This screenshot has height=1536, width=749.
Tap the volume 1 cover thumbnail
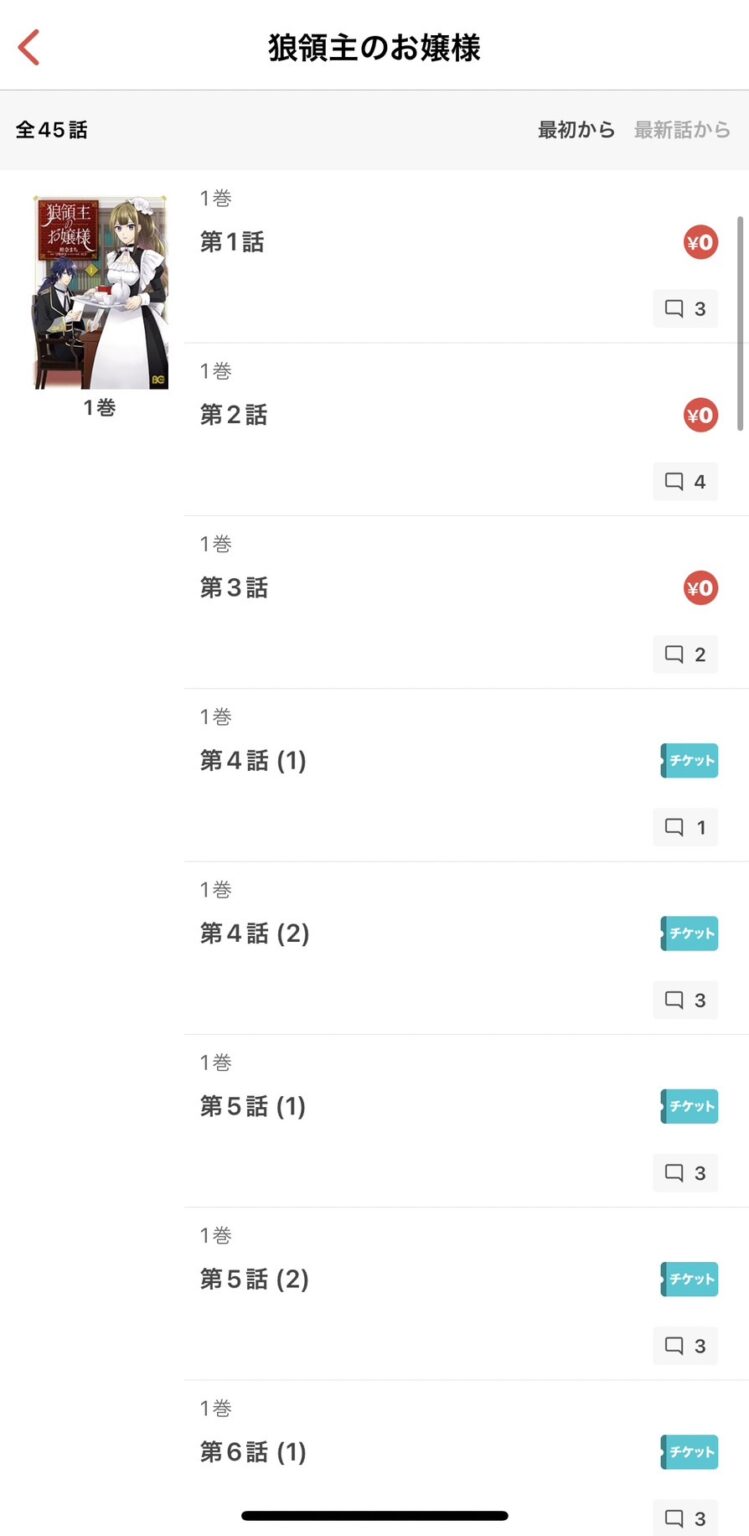(x=100, y=292)
